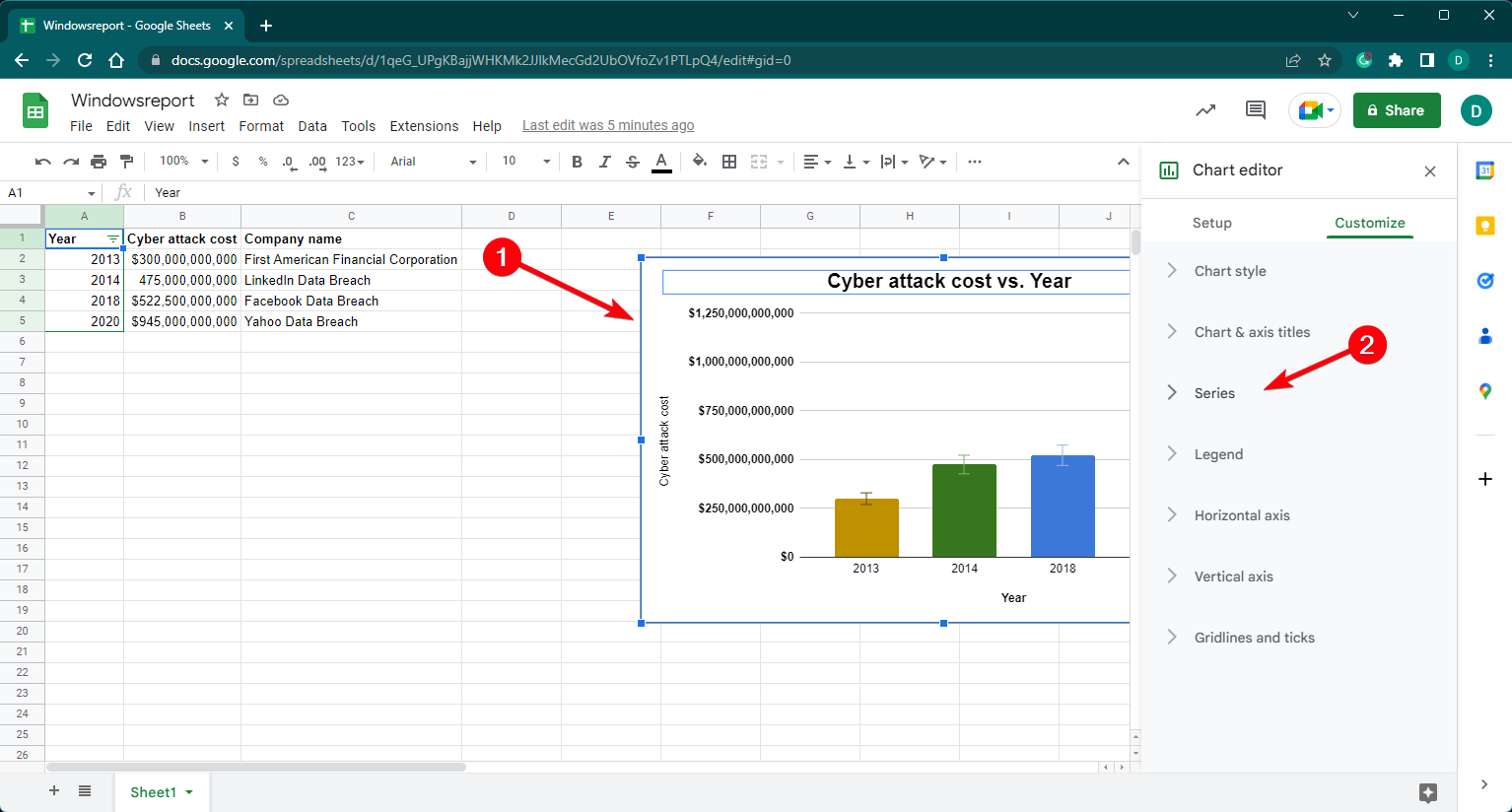
Task: Switch to the Setup tab
Action: point(1211,223)
